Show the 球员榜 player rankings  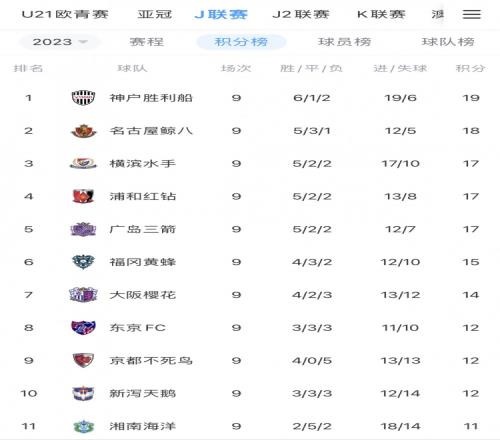(x=344, y=42)
